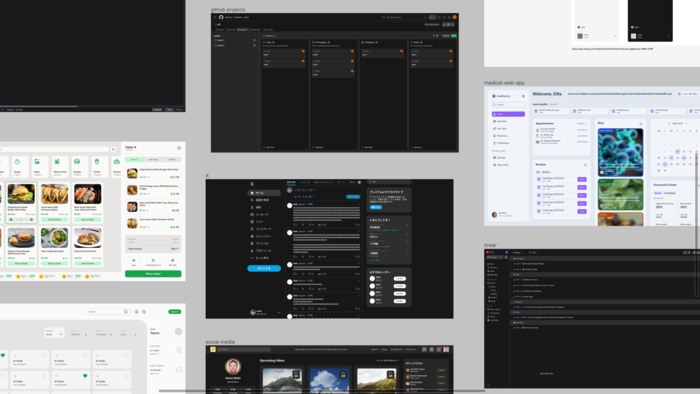Viewport: 700px width, 394px height.
Task: Open Specialist in medical app sidebar
Action: (500, 121)
